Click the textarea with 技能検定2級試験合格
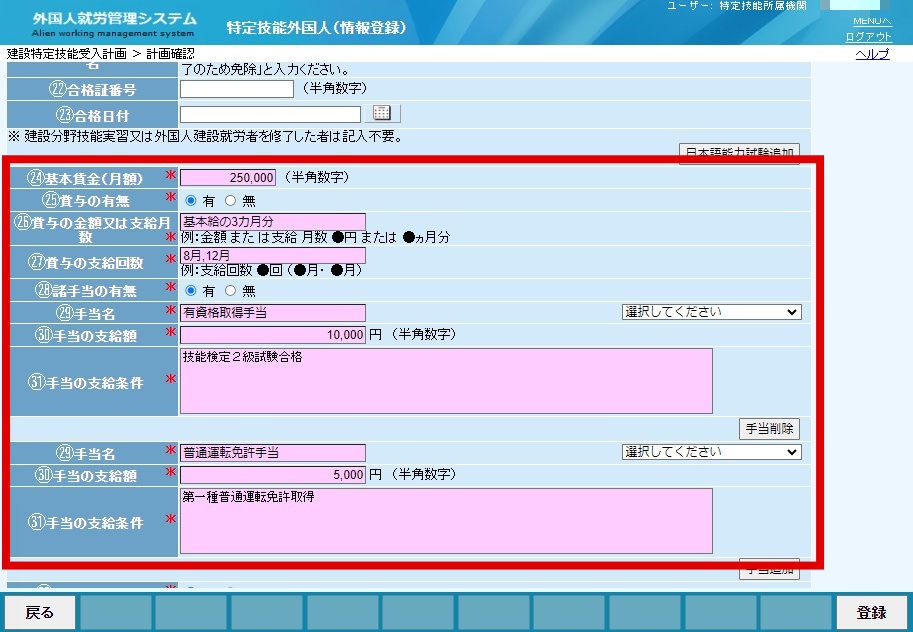This screenshot has width=913, height=632. (446, 381)
